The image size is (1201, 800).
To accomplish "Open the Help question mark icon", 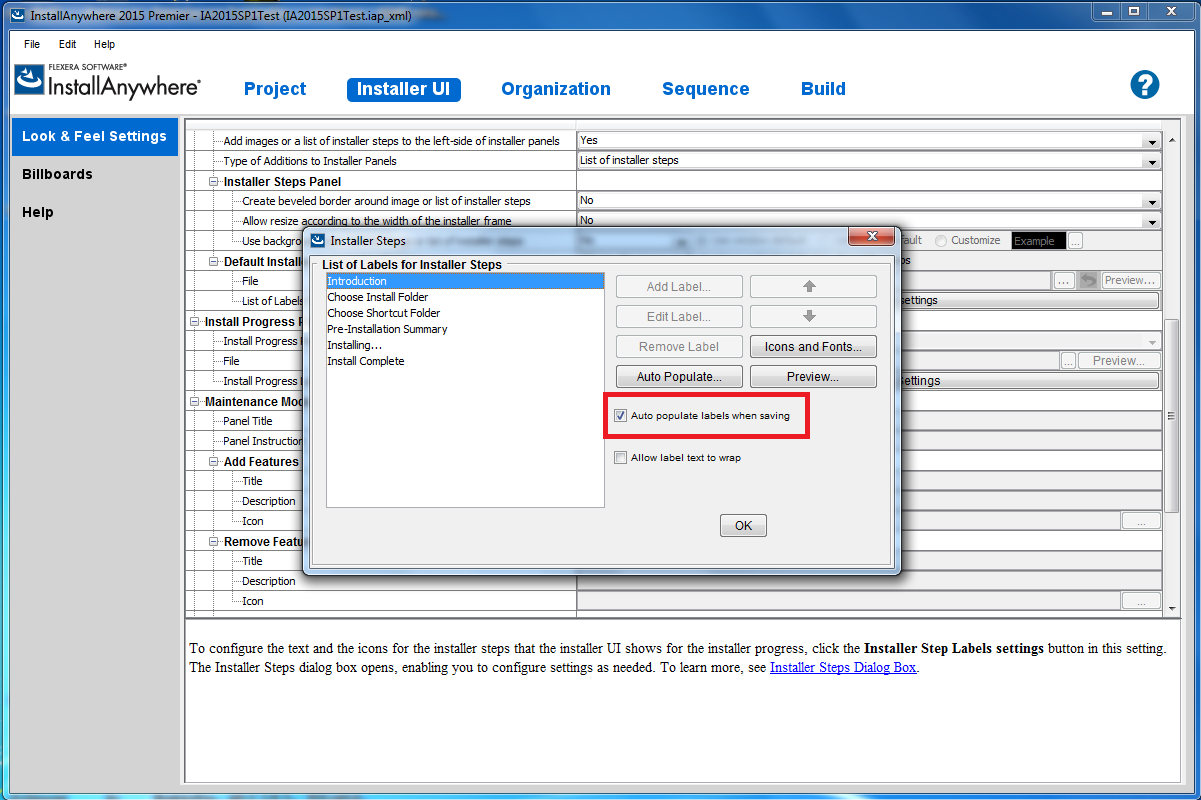I will coord(1144,84).
